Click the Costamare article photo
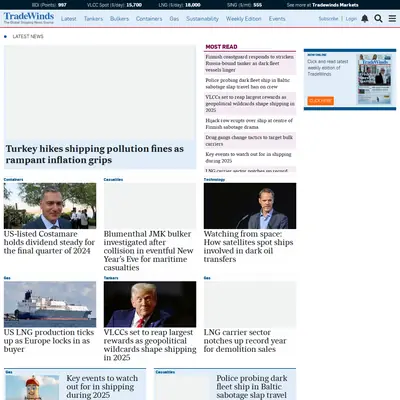Image resolution: width=400 pixels, height=400 pixels. 50,206
